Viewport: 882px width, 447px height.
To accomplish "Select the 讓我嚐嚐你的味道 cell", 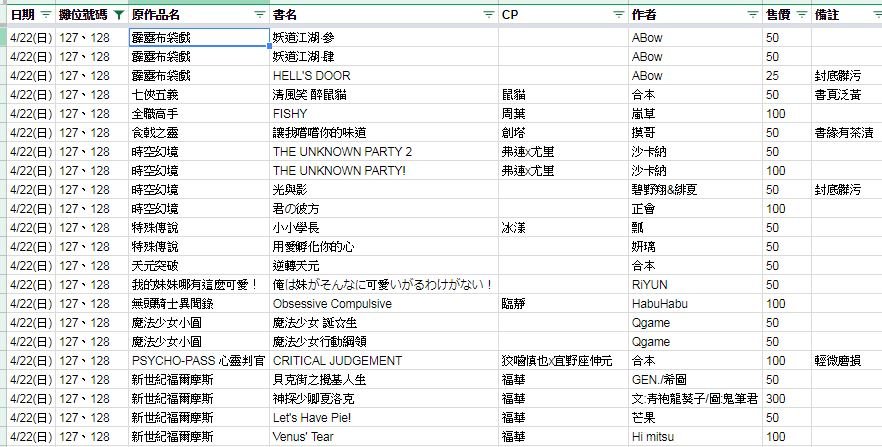I will point(384,133).
